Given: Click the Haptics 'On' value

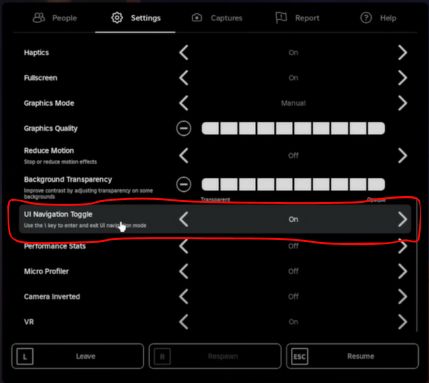Looking at the screenshot, I should click(293, 52).
